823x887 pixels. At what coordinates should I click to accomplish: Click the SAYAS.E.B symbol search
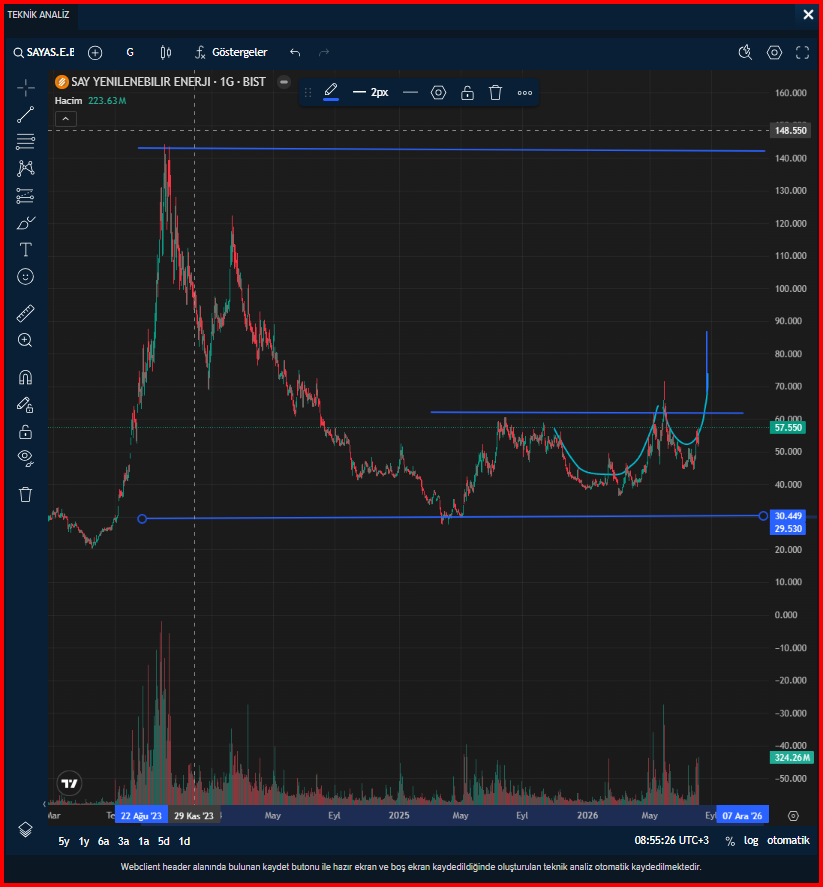(x=44, y=53)
